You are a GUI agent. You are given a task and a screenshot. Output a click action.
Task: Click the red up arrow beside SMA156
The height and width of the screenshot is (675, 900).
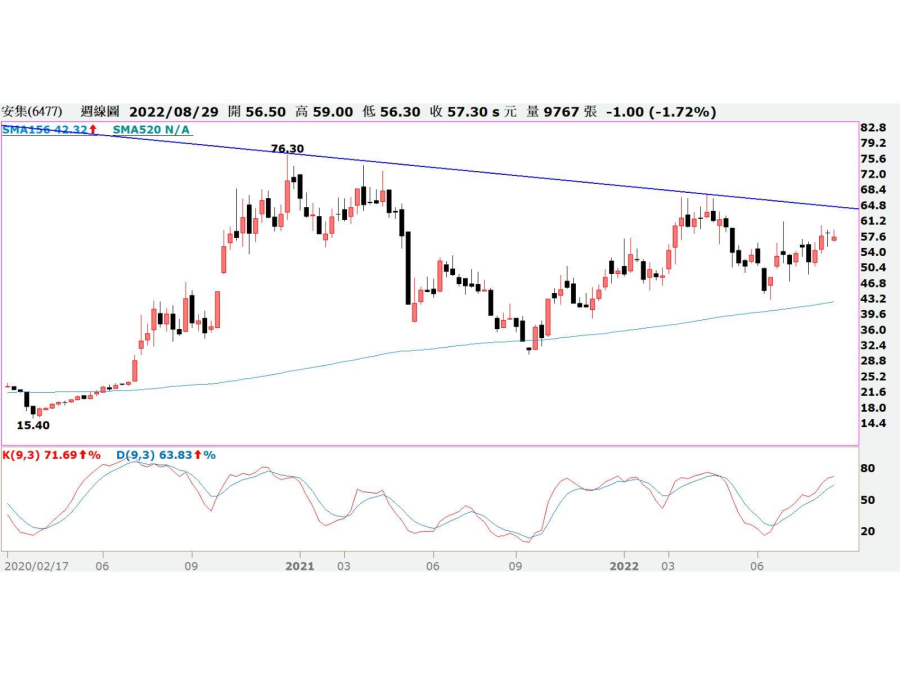coord(93,130)
